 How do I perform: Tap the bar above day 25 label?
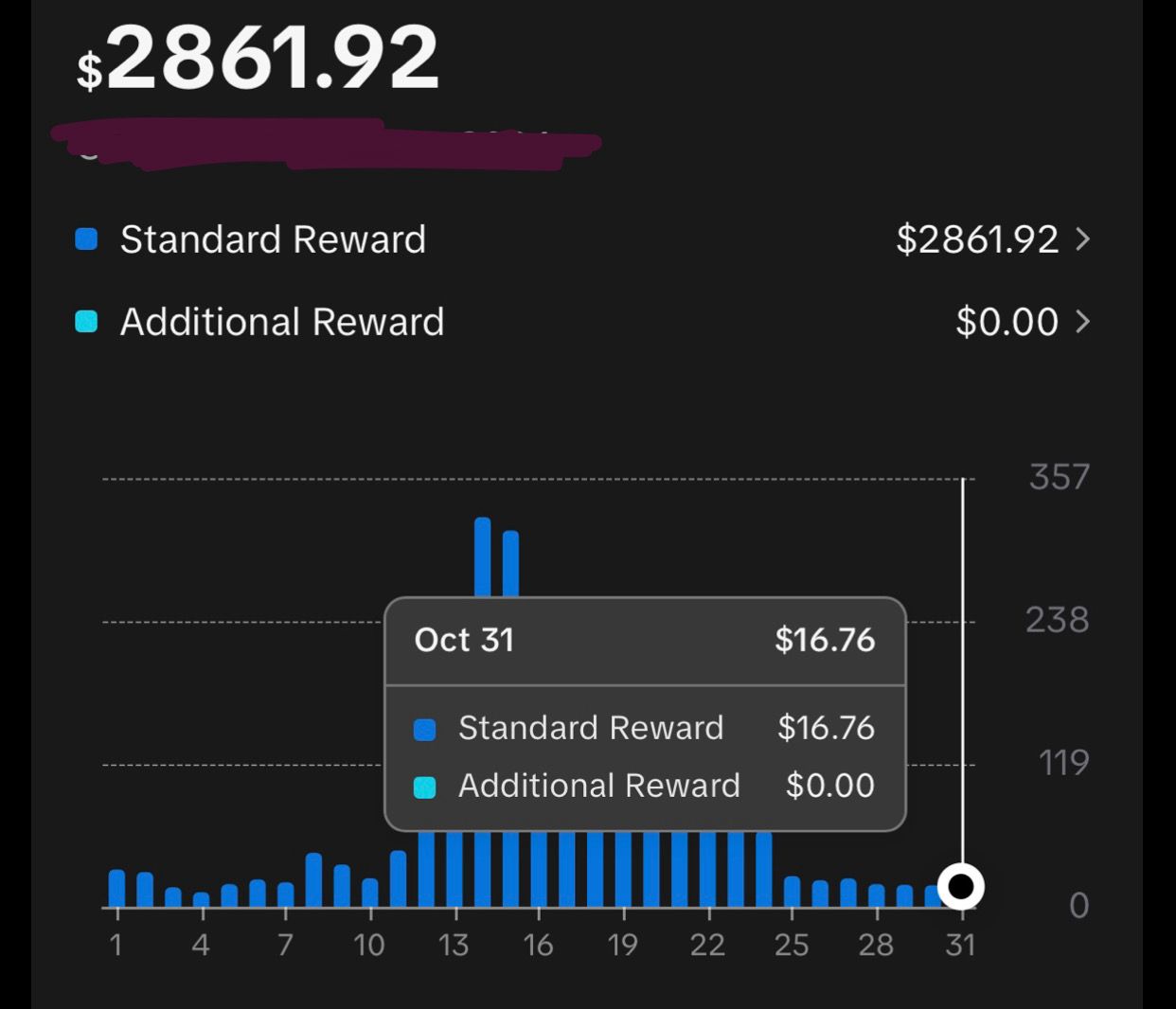pos(792,891)
